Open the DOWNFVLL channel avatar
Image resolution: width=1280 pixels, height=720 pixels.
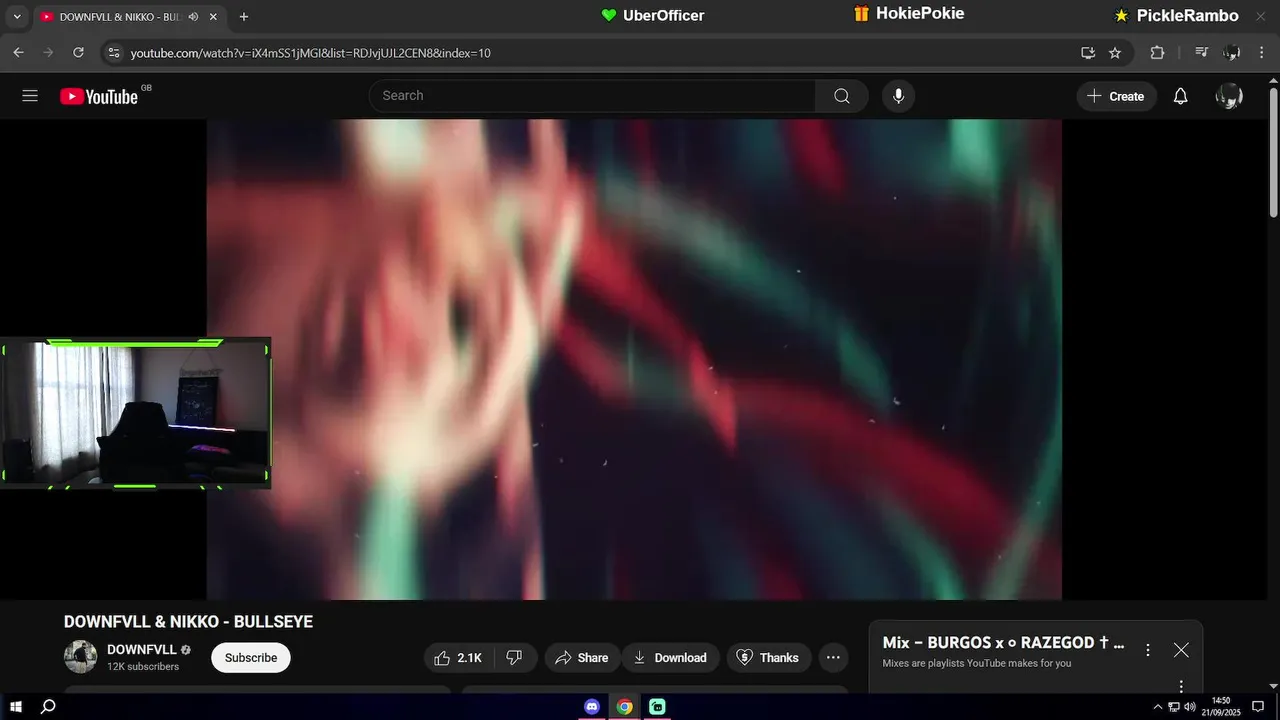click(x=80, y=657)
